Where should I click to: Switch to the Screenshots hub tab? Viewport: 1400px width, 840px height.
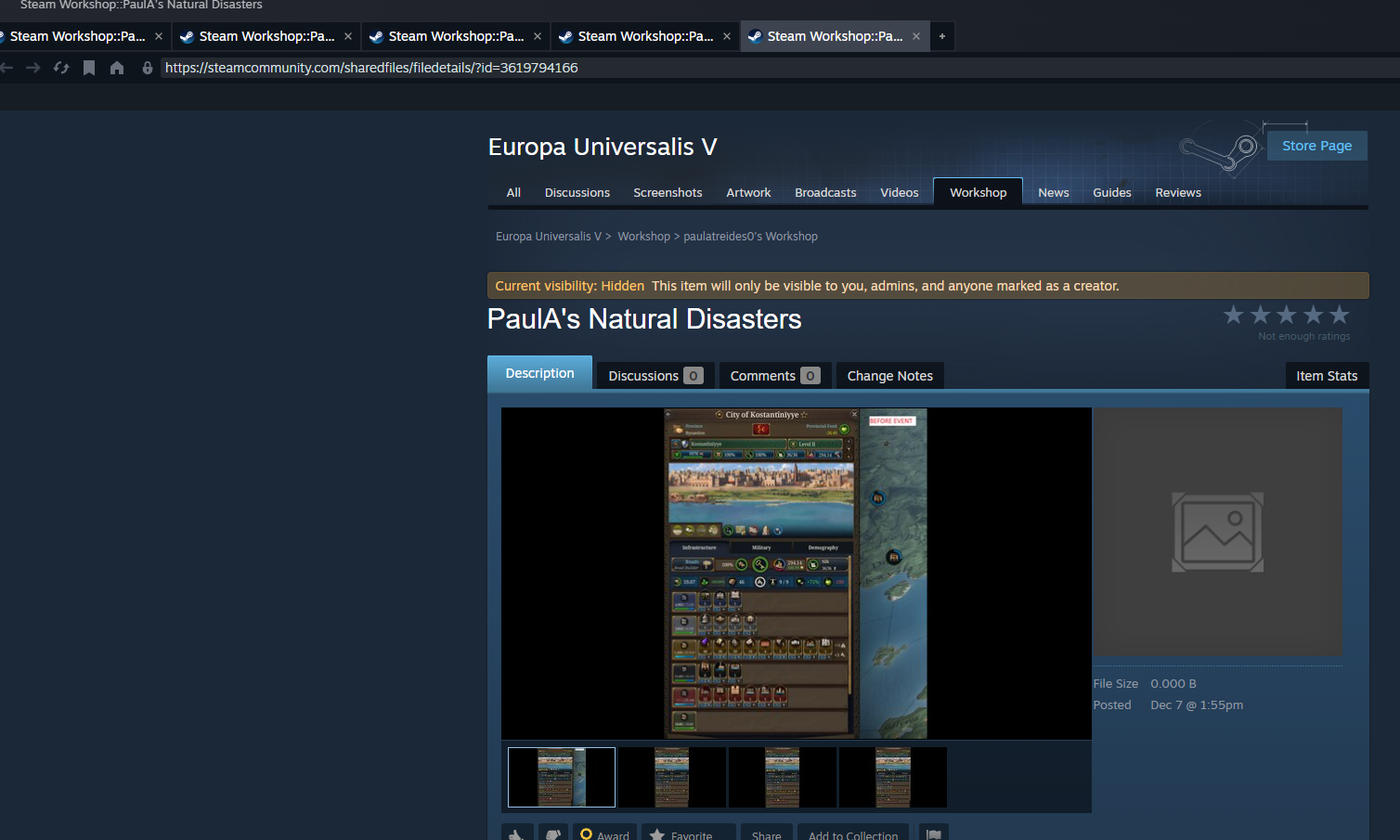[668, 193]
